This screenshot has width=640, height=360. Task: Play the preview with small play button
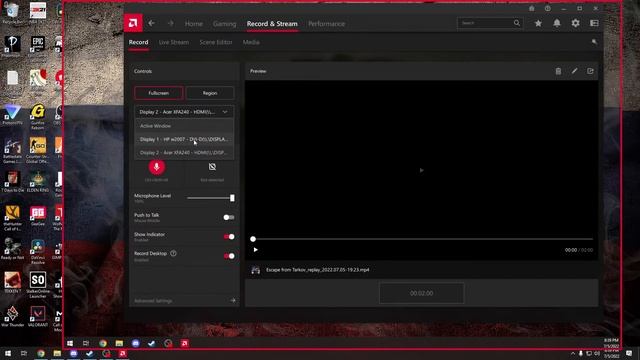tap(256, 250)
